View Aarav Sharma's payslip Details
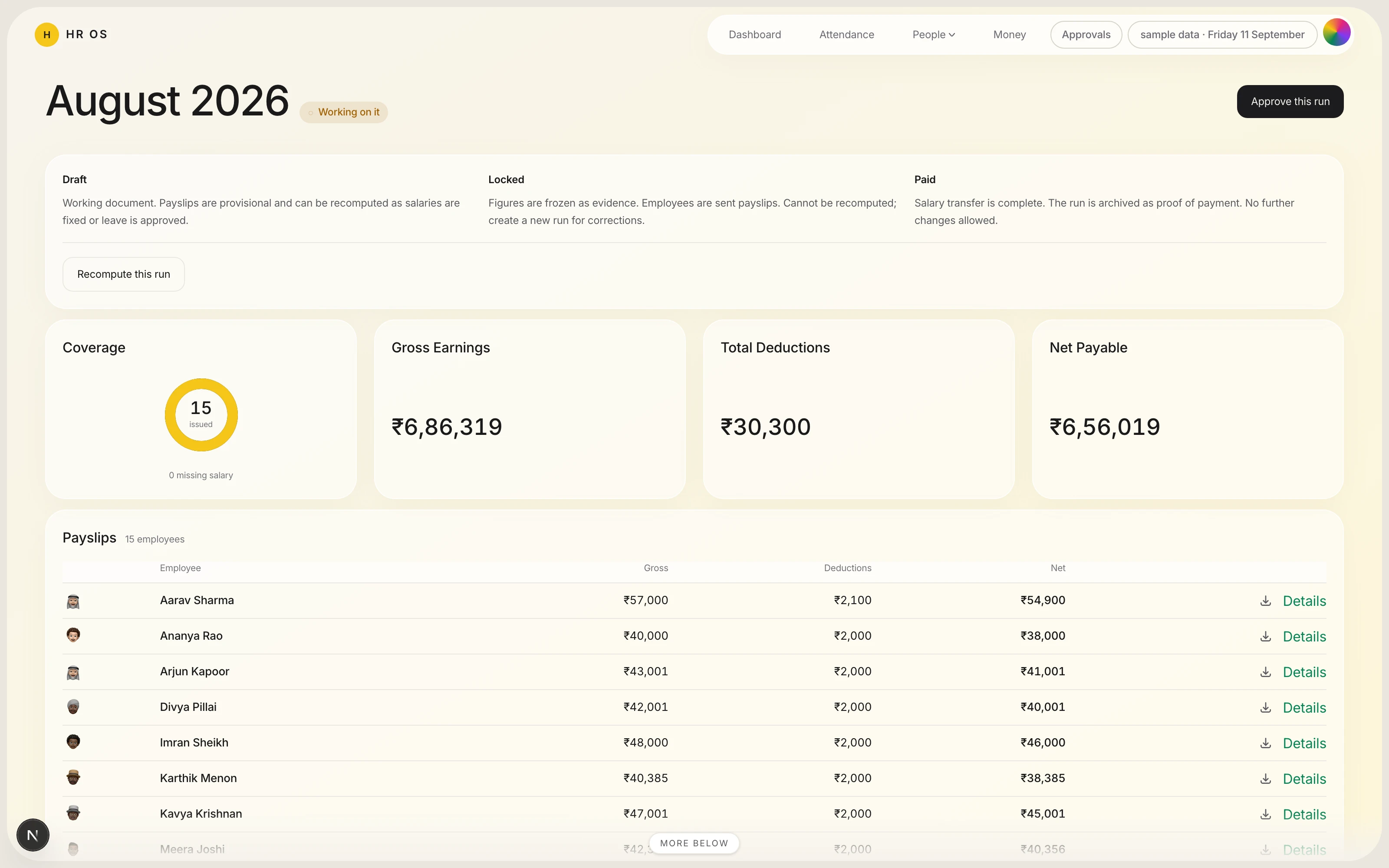Screen dimensions: 1389x868 point(1304,601)
